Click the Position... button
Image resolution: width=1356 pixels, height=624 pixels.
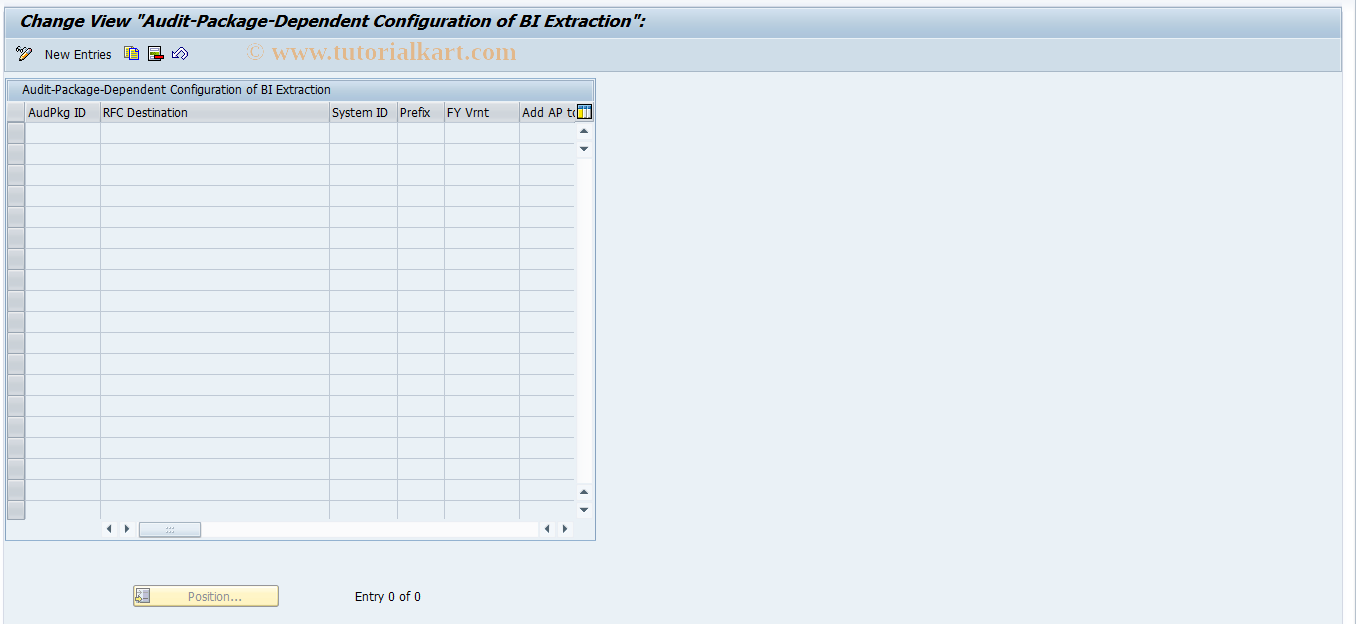point(206,596)
